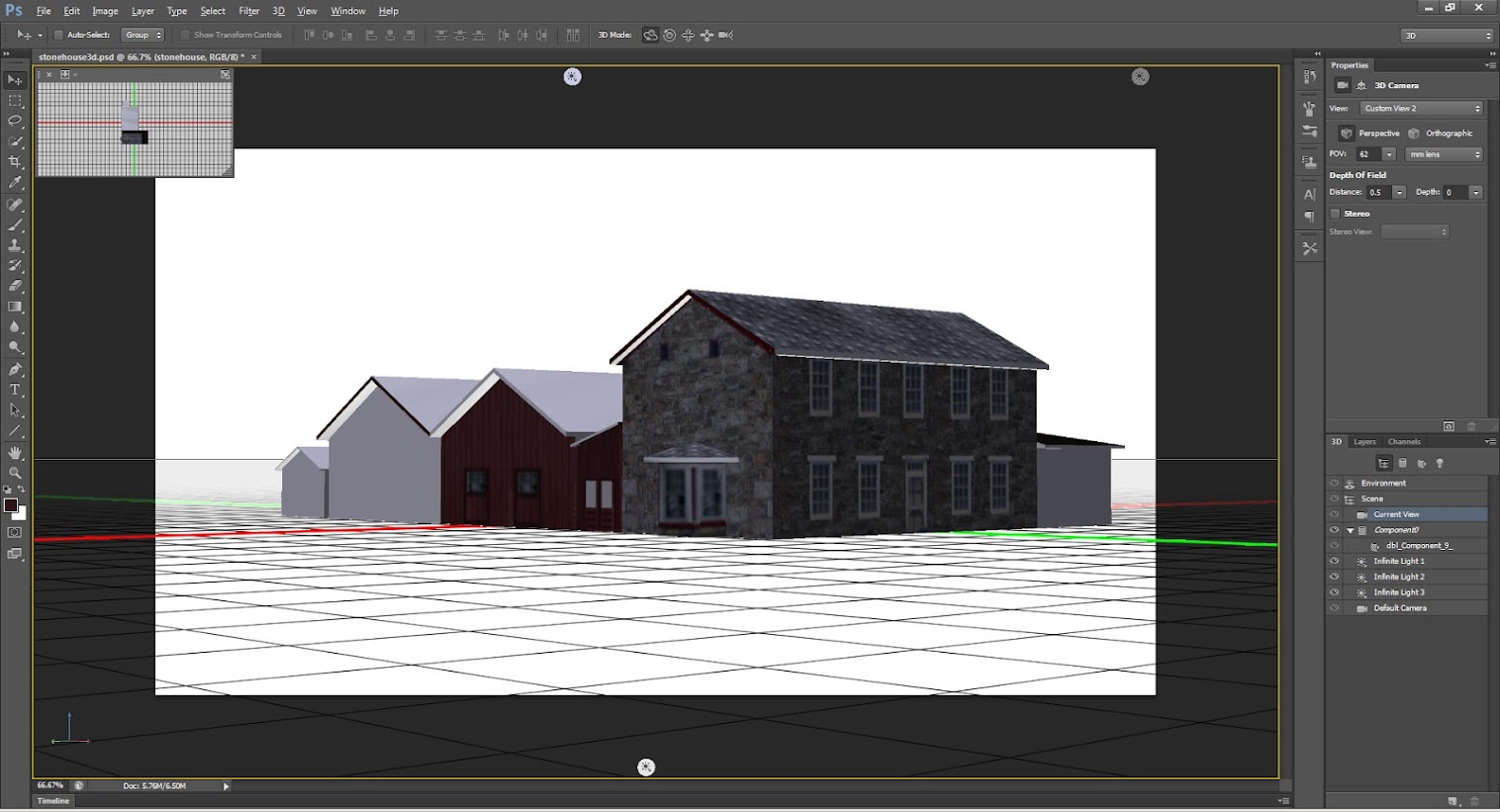1500x812 pixels.
Task: Toggle visibility of Infinite Light 2
Action: 1334,577
